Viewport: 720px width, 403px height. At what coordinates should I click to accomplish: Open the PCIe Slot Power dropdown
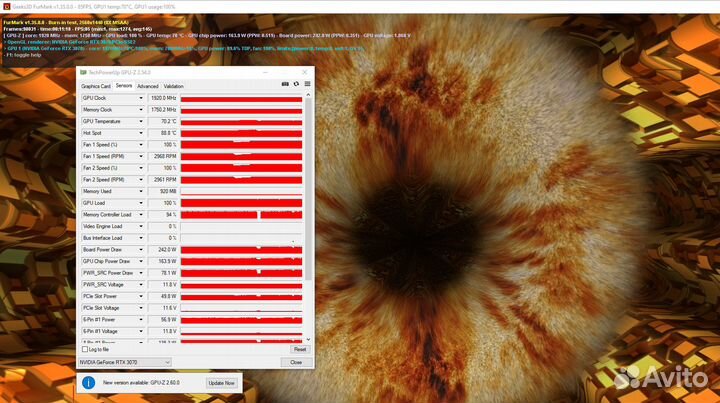[x=141, y=297]
